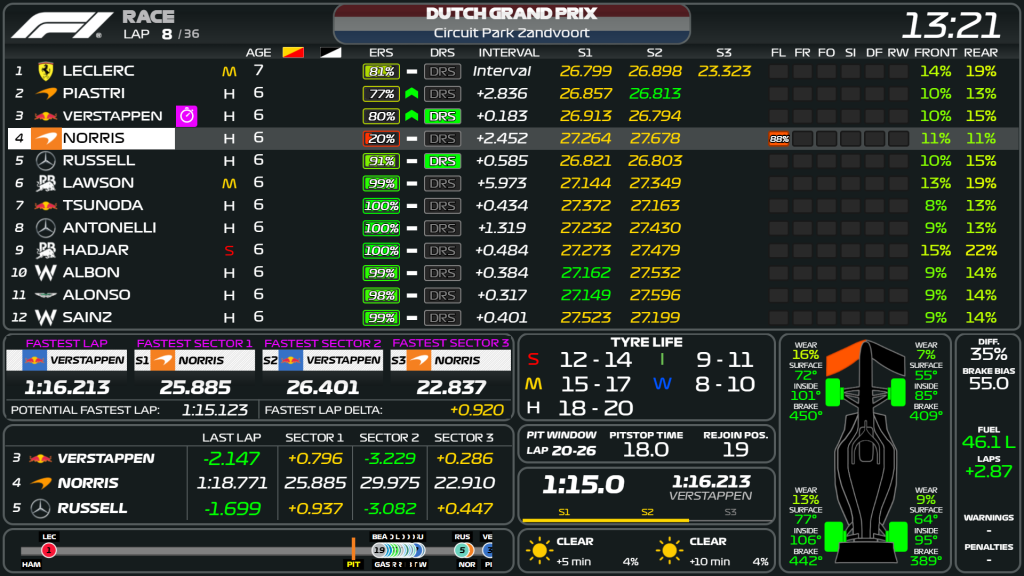Click Leclerc's sector 3 time 23.323

(724, 71)
